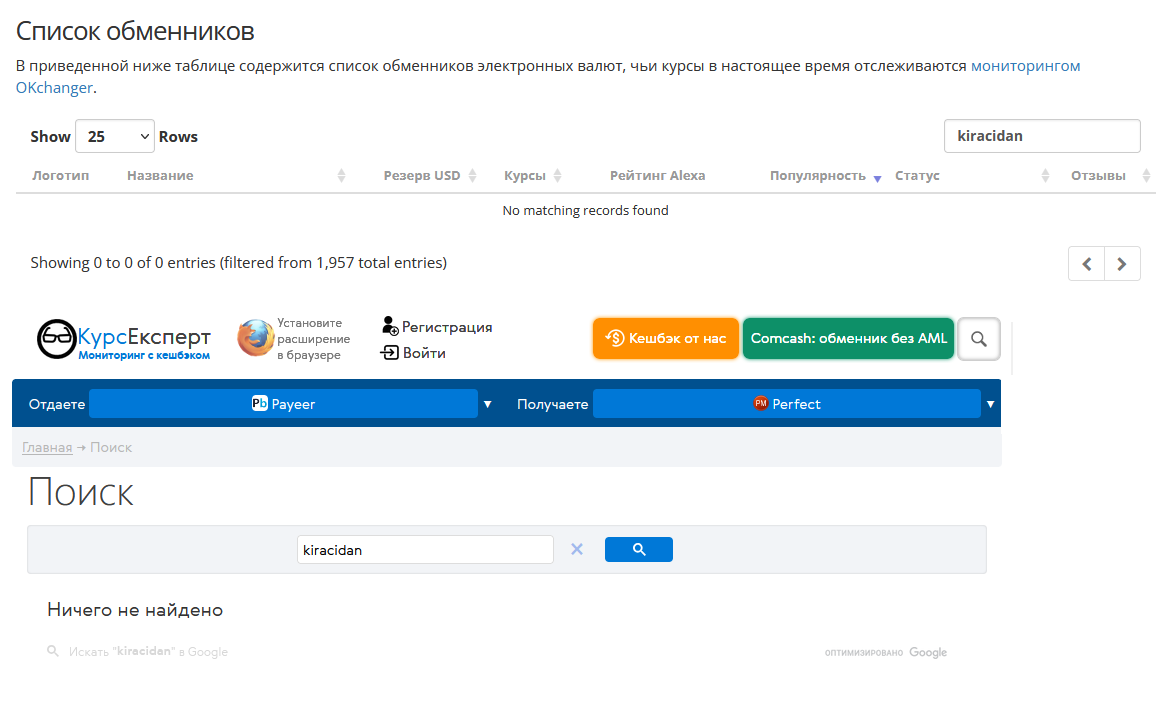This screenshot has height=706, width=1170.
Task: Click the Google logo at bottom right
Action: pos(927,652)
